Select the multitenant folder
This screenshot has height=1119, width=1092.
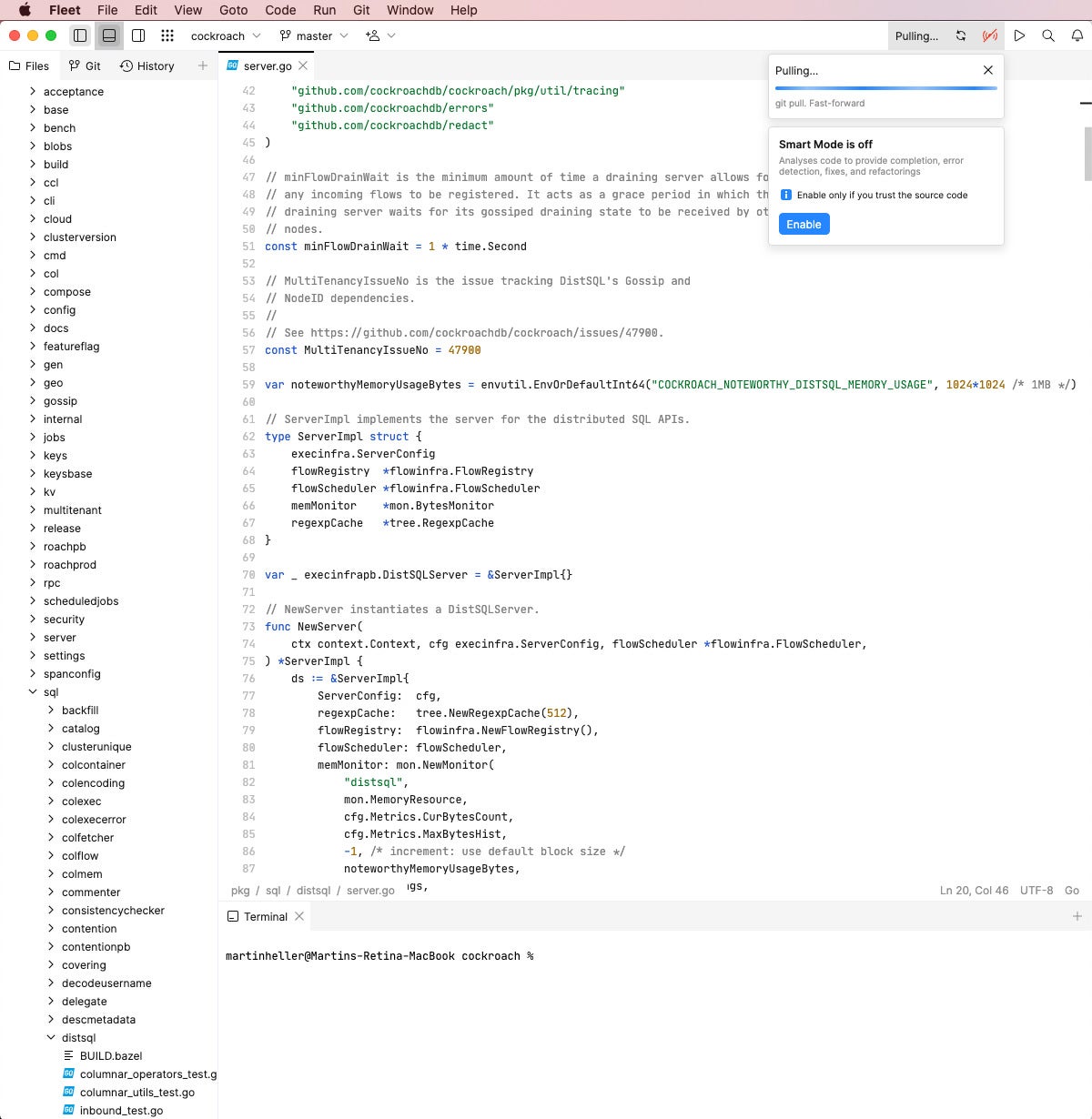pyautogui.click(x=73, y=509)
